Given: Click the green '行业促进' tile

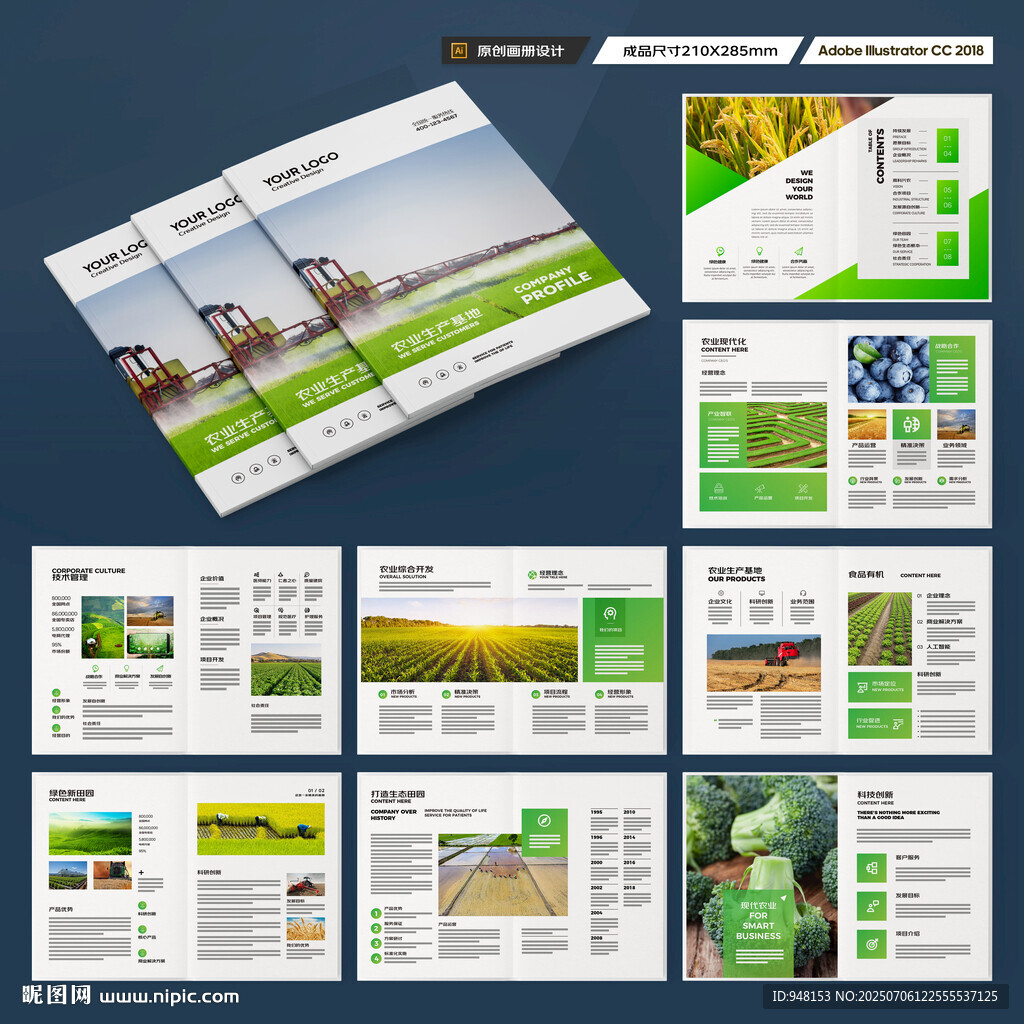Looking at the screenshot, I should point(880,723).
